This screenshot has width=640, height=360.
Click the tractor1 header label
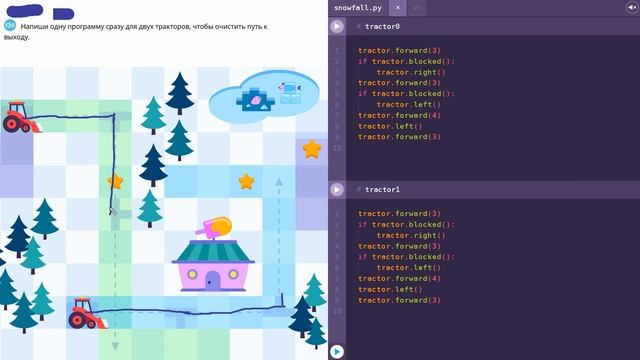[x=382, y=190]
